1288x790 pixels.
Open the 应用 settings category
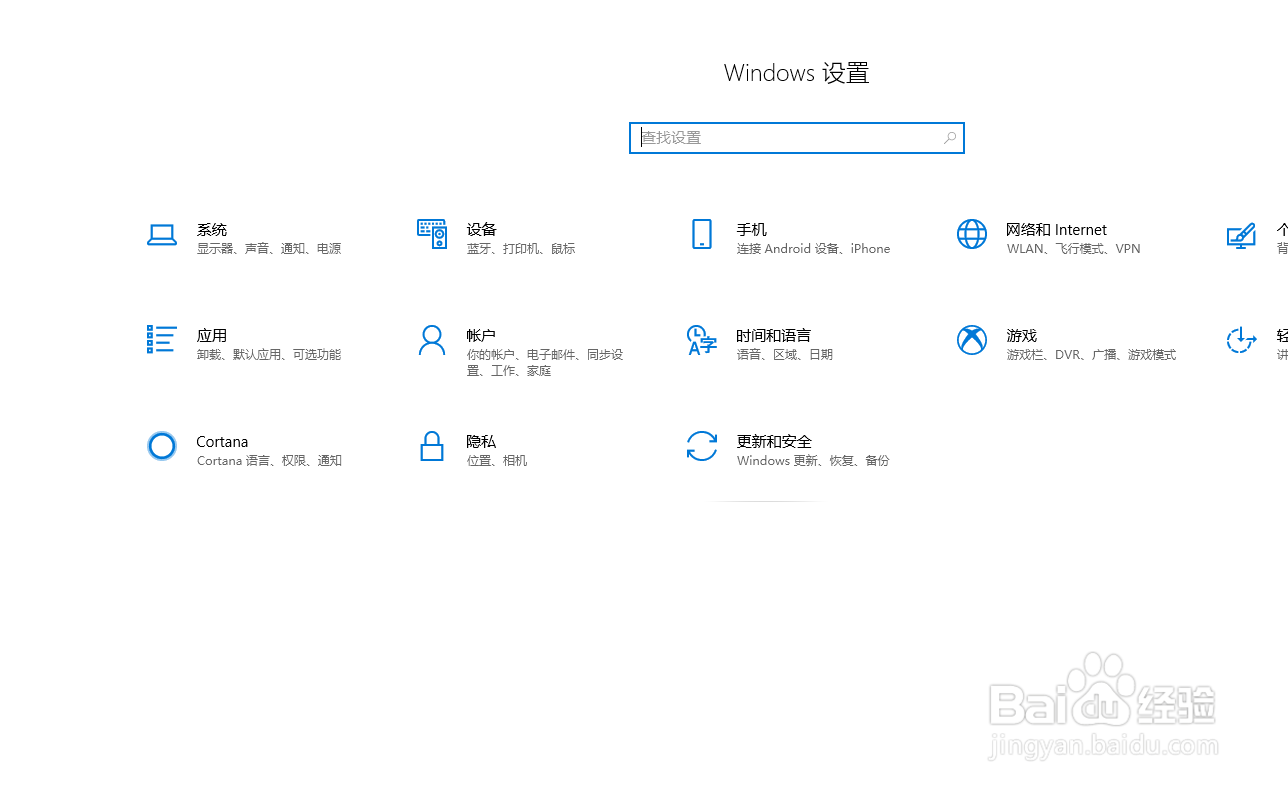212,336
